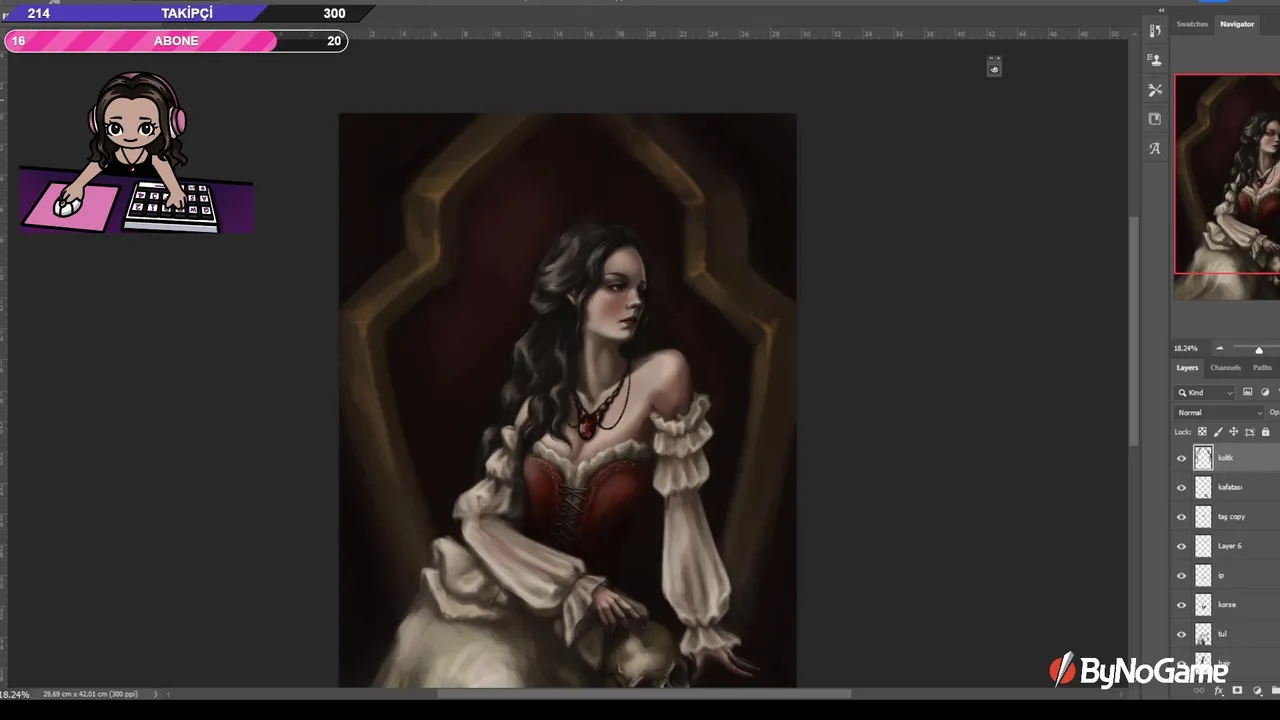Toggle the adjustment layer filter icon
Image resolution: width=1280 pixels, height=720 pixels.
coord(1265,392)
